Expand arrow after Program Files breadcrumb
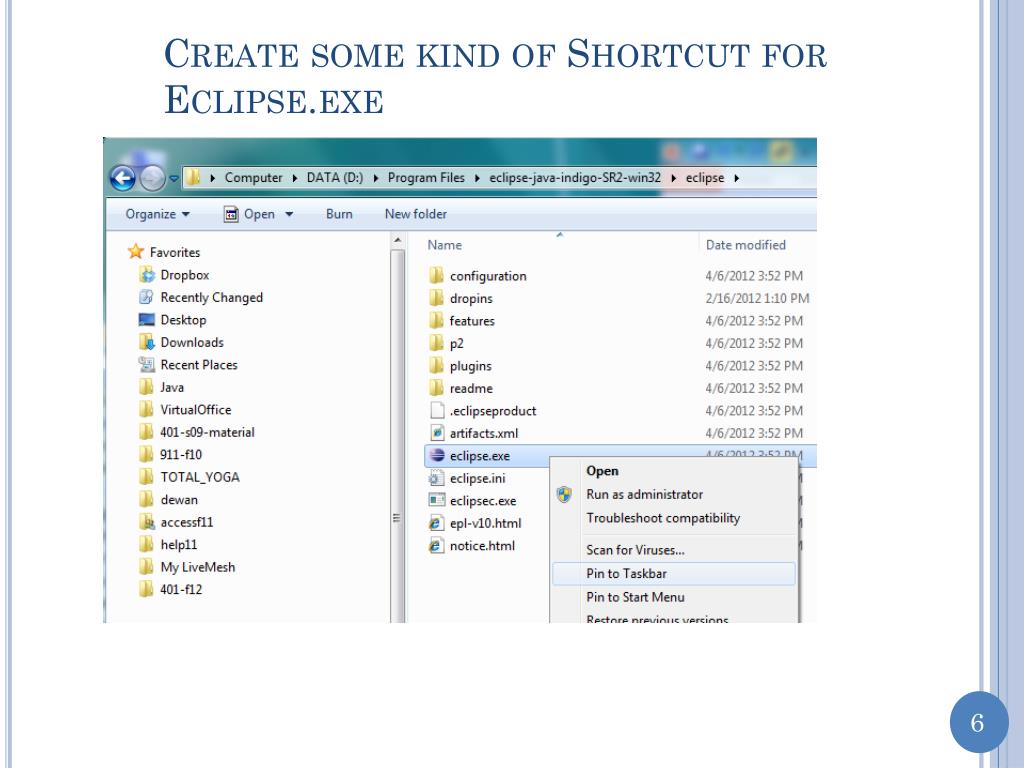Screen dimensions: 1024x768 (x=477, y=178)
